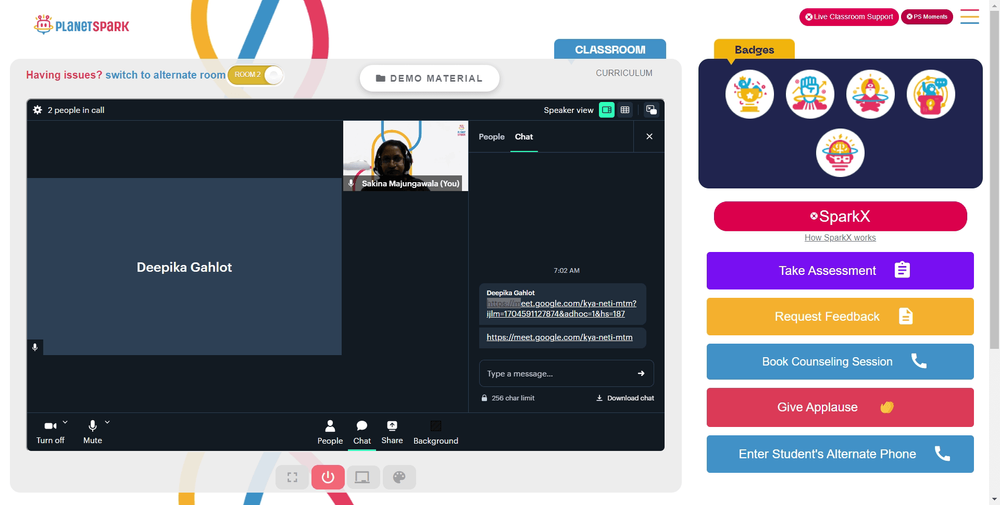Screen dimensions: 1000x505
Task: Click fullscreen button below the call
Action: pos(292,477)
